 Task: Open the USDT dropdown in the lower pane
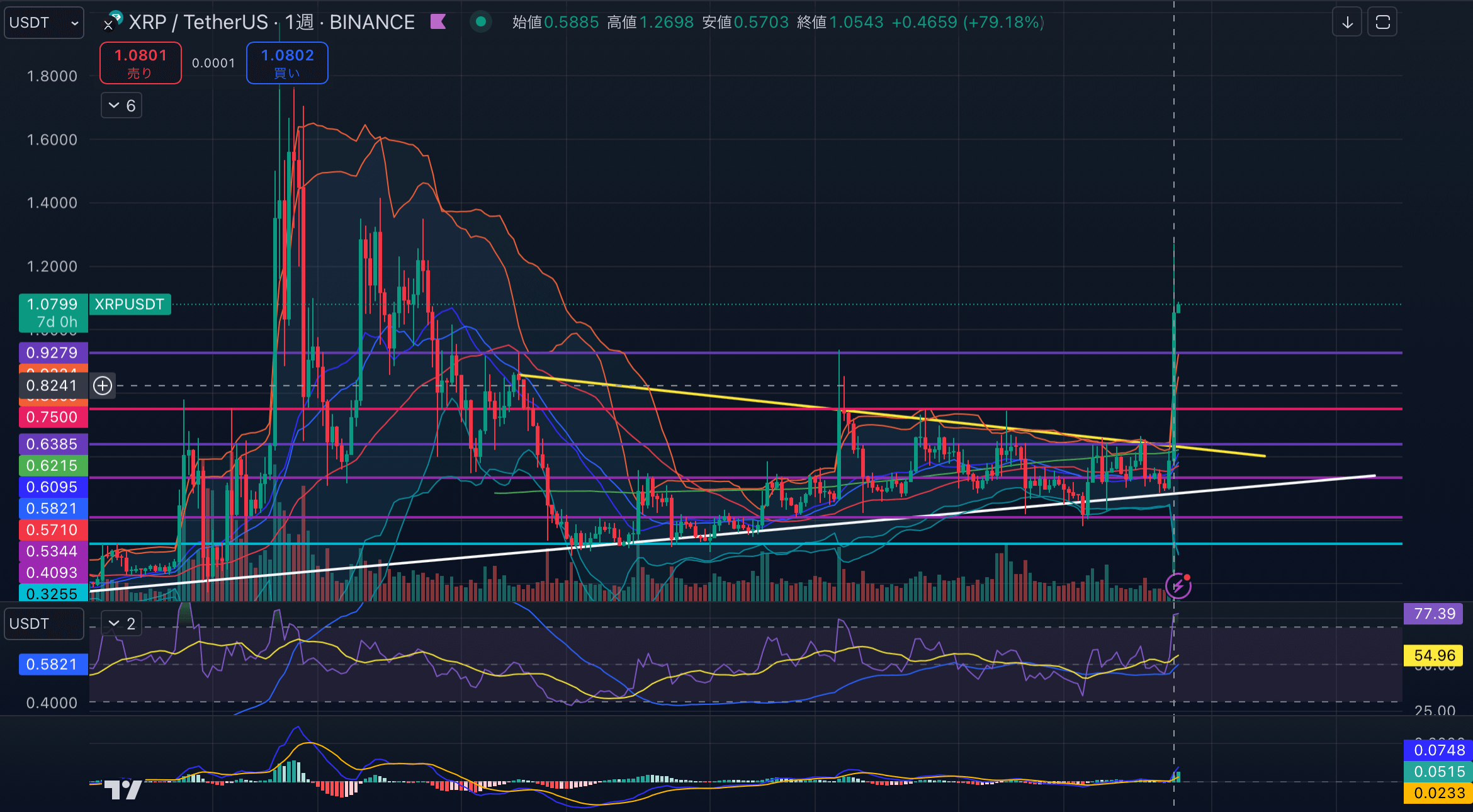pos(44,624)
